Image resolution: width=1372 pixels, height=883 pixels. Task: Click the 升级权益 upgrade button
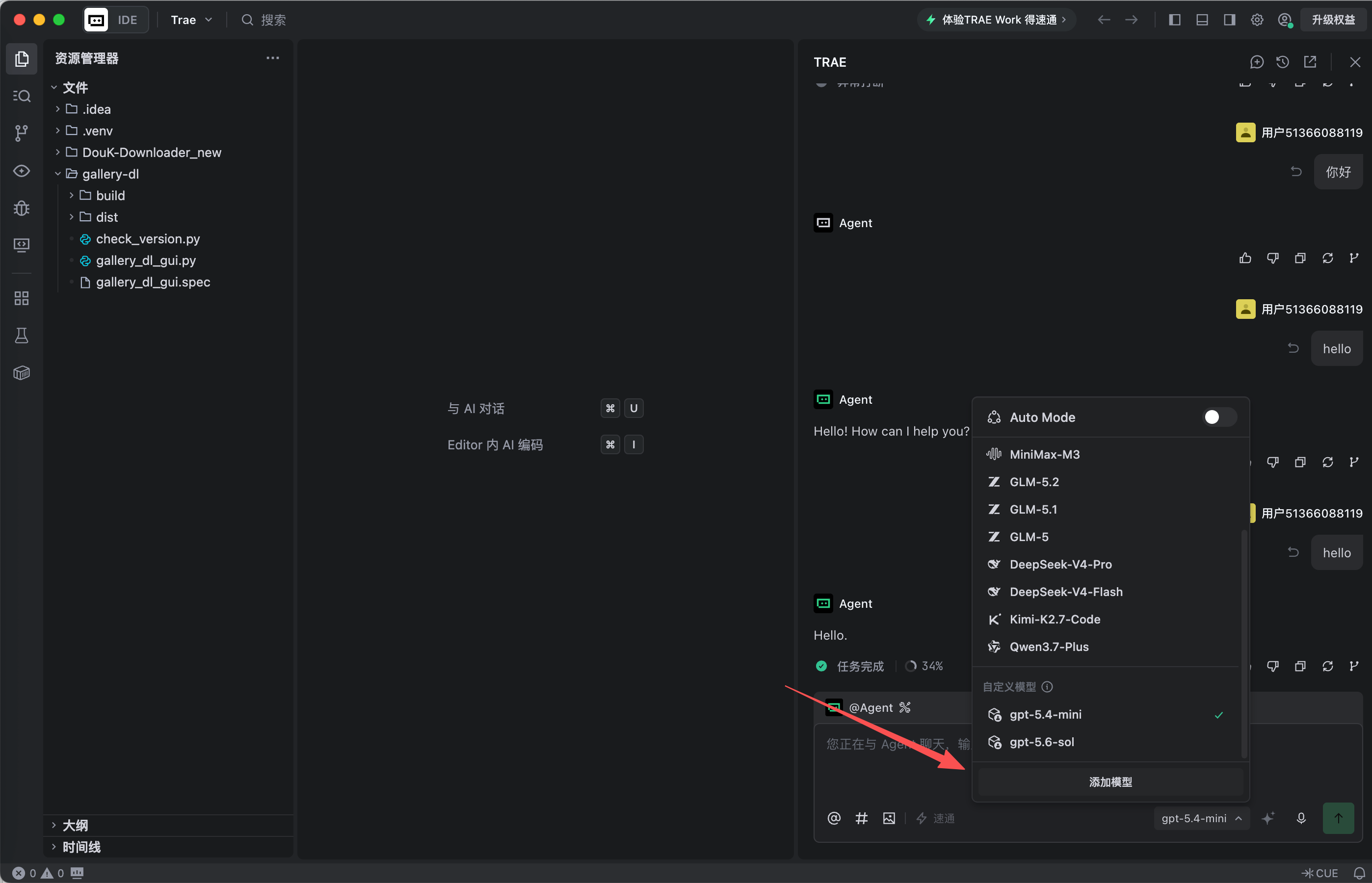[1333, 20]
